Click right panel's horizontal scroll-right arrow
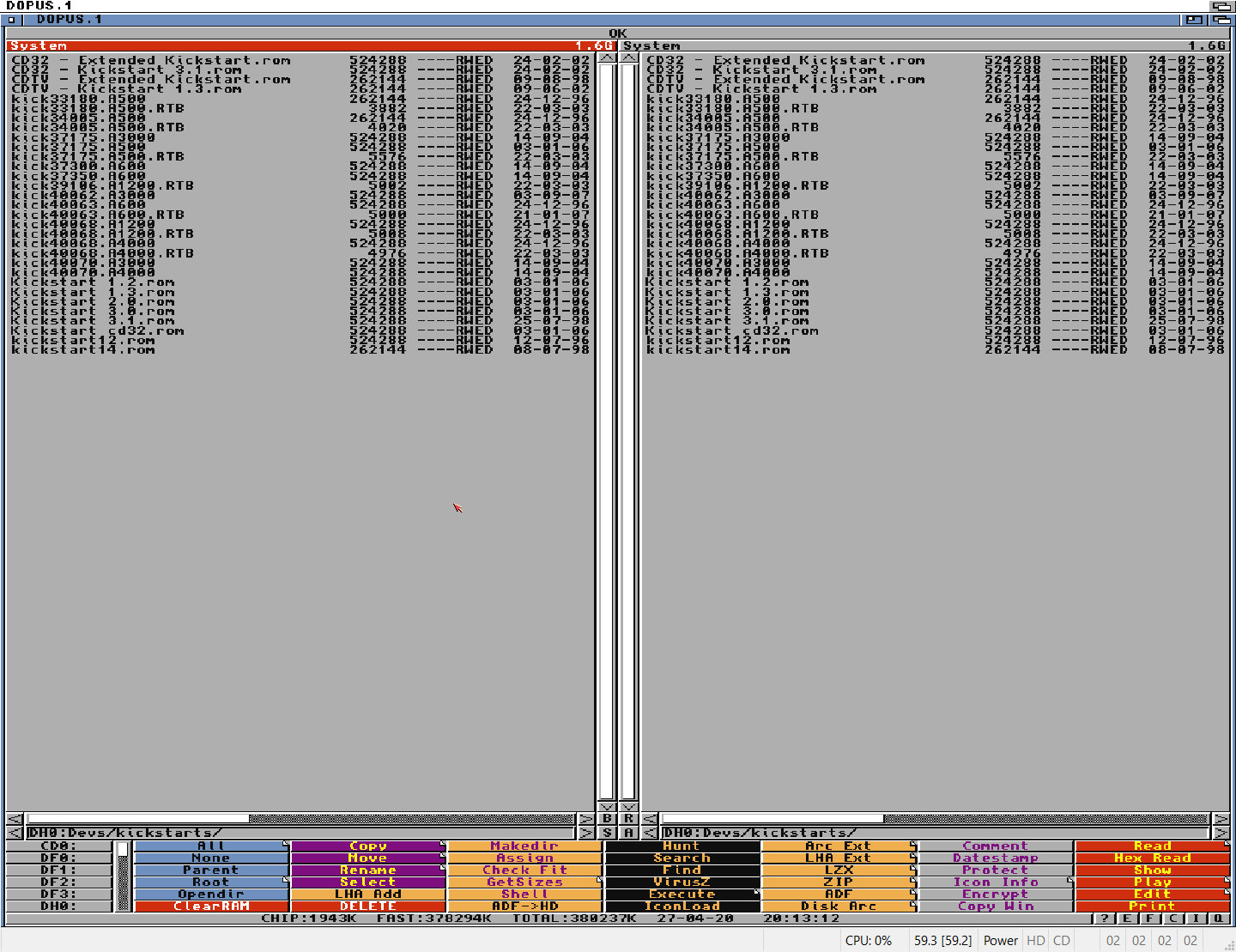1236x952 pixels. (x=1221, y=819)
